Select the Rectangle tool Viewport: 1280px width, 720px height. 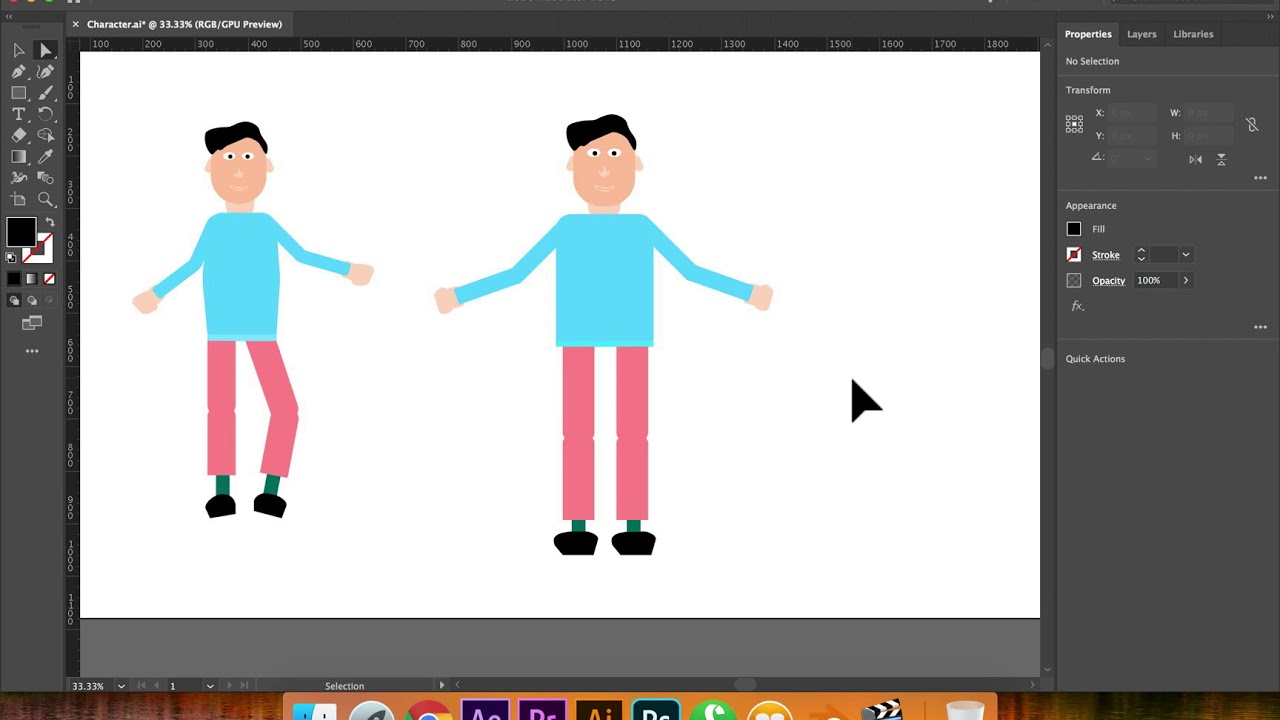point(19,93)
